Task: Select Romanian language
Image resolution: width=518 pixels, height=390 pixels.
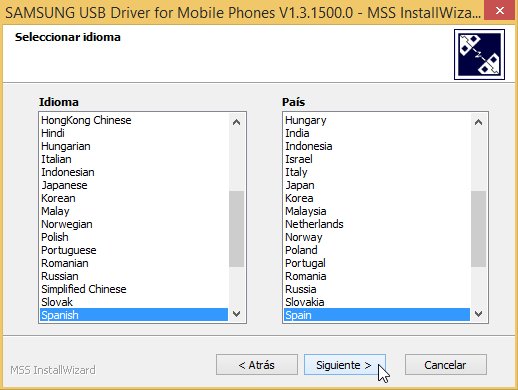Action: pyautogui.click(x=134, y=263)
